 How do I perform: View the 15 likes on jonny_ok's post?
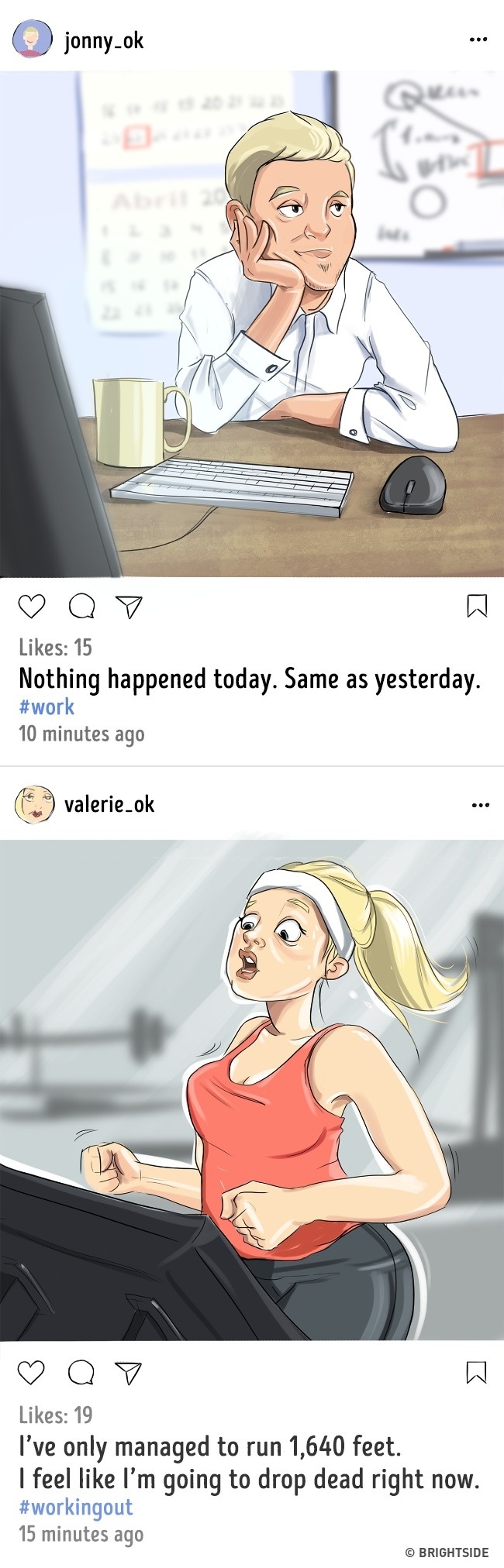click(55, 647)
